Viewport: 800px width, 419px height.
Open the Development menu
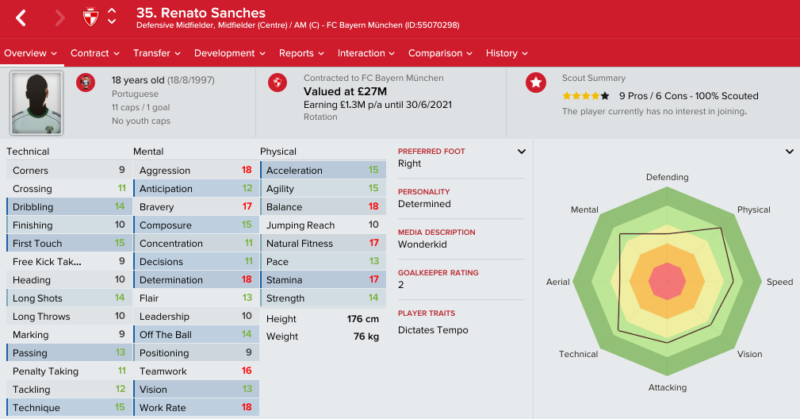tap(230, 53)
